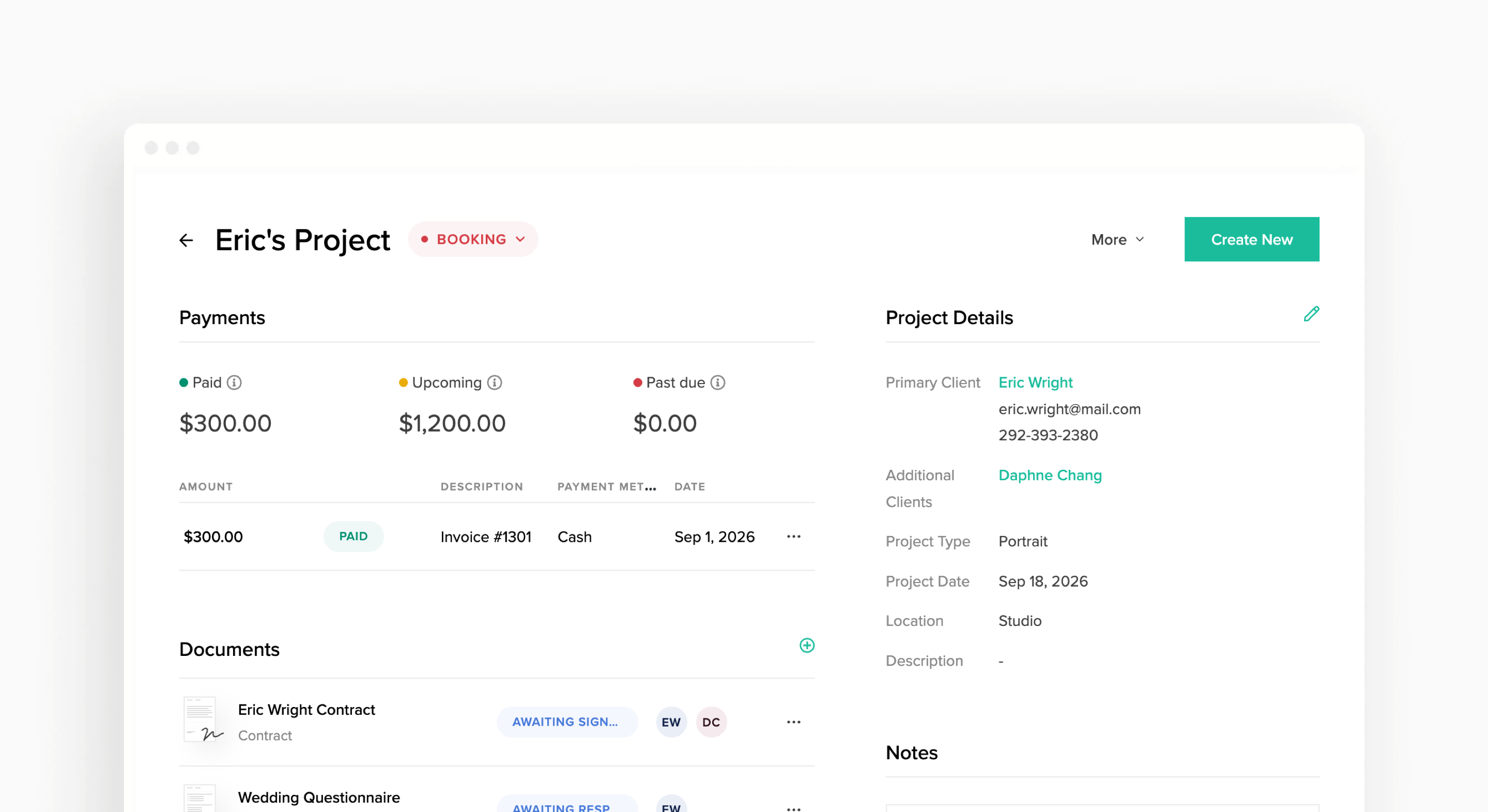Click the Sep 18, 2026 project date
The width and height of the screenshot is (1488, 812).
(1042, 581)
